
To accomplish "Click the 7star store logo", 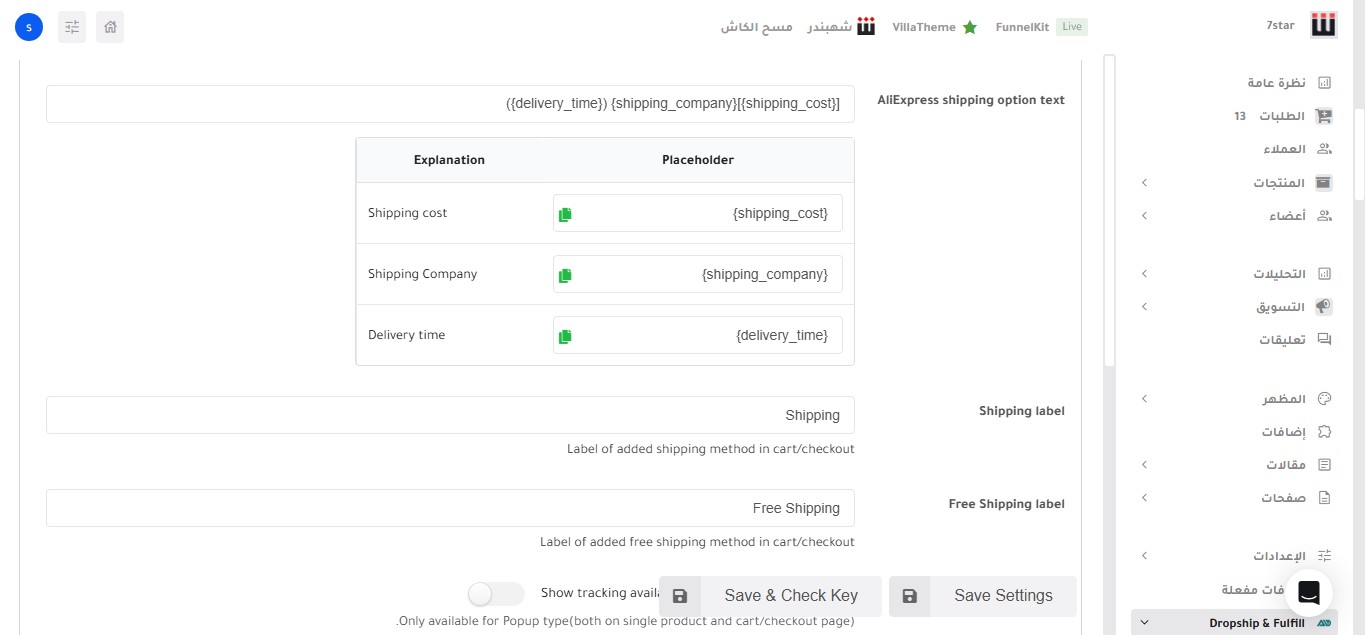I will [1324, 26].
